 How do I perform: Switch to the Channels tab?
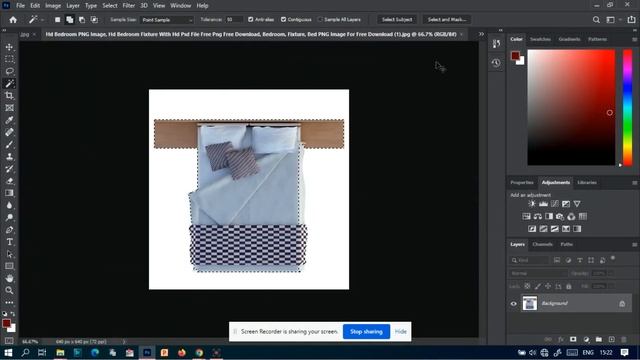click(542, 244)
